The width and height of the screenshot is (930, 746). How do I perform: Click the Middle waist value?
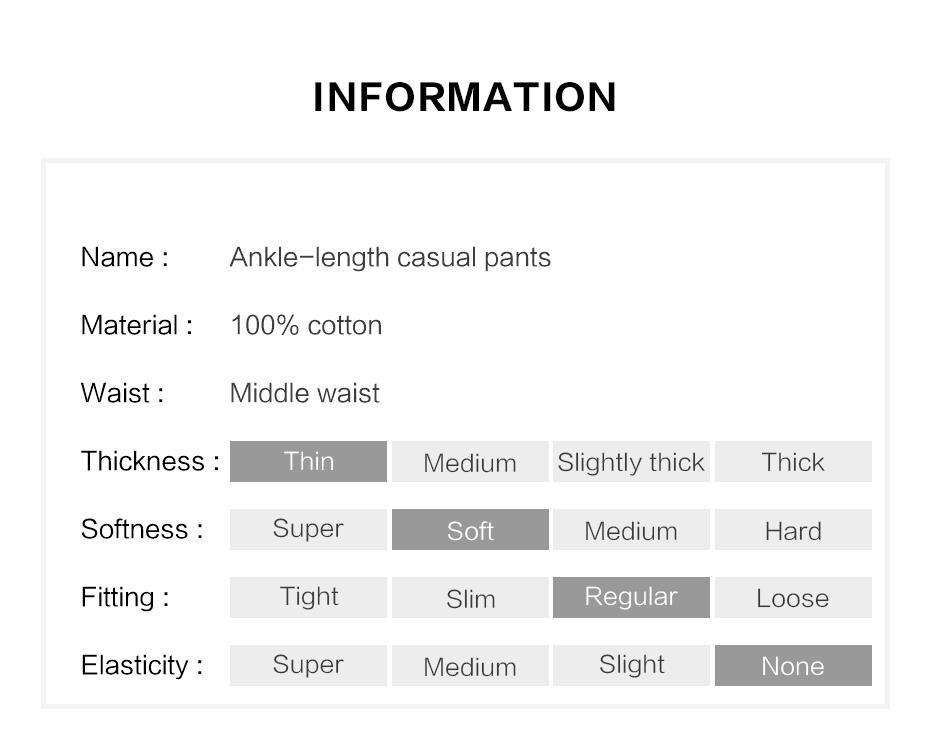[304, 393]
